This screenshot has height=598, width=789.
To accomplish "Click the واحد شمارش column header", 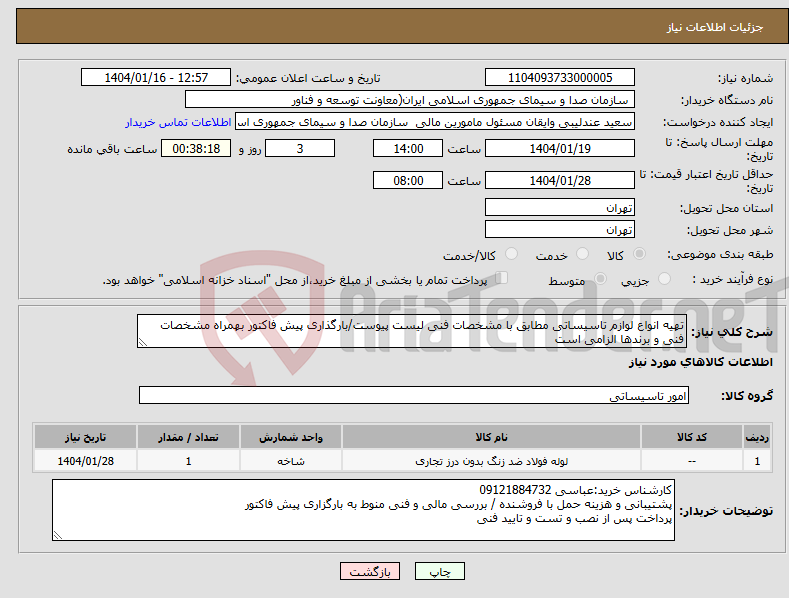I will pos(291,437).
